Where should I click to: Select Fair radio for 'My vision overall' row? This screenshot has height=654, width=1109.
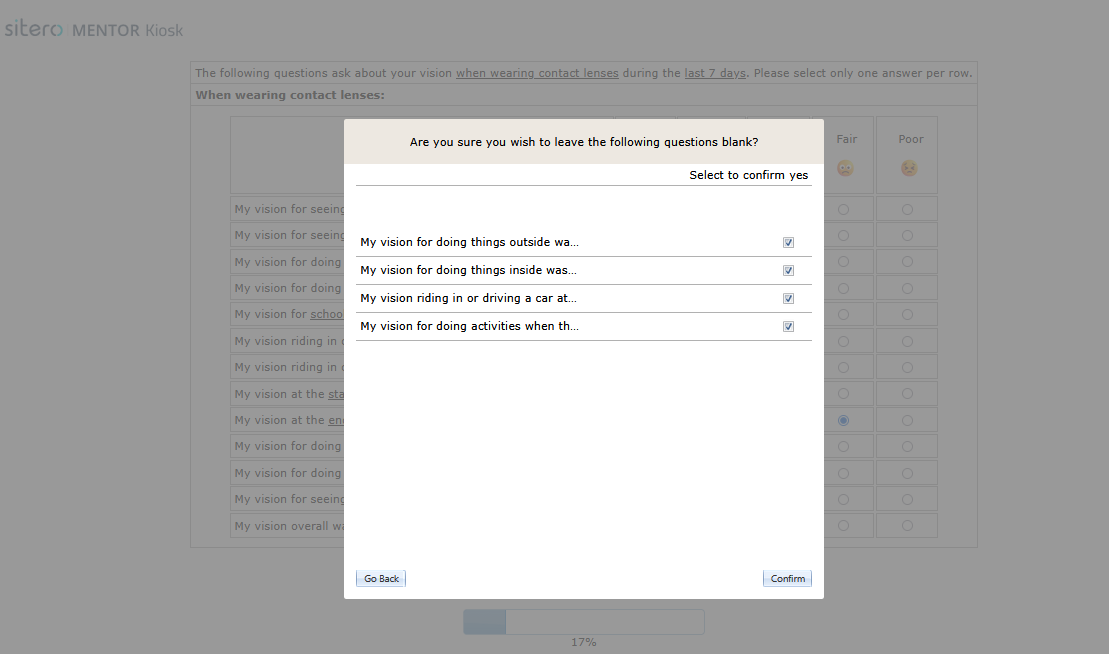click(843, 526)
